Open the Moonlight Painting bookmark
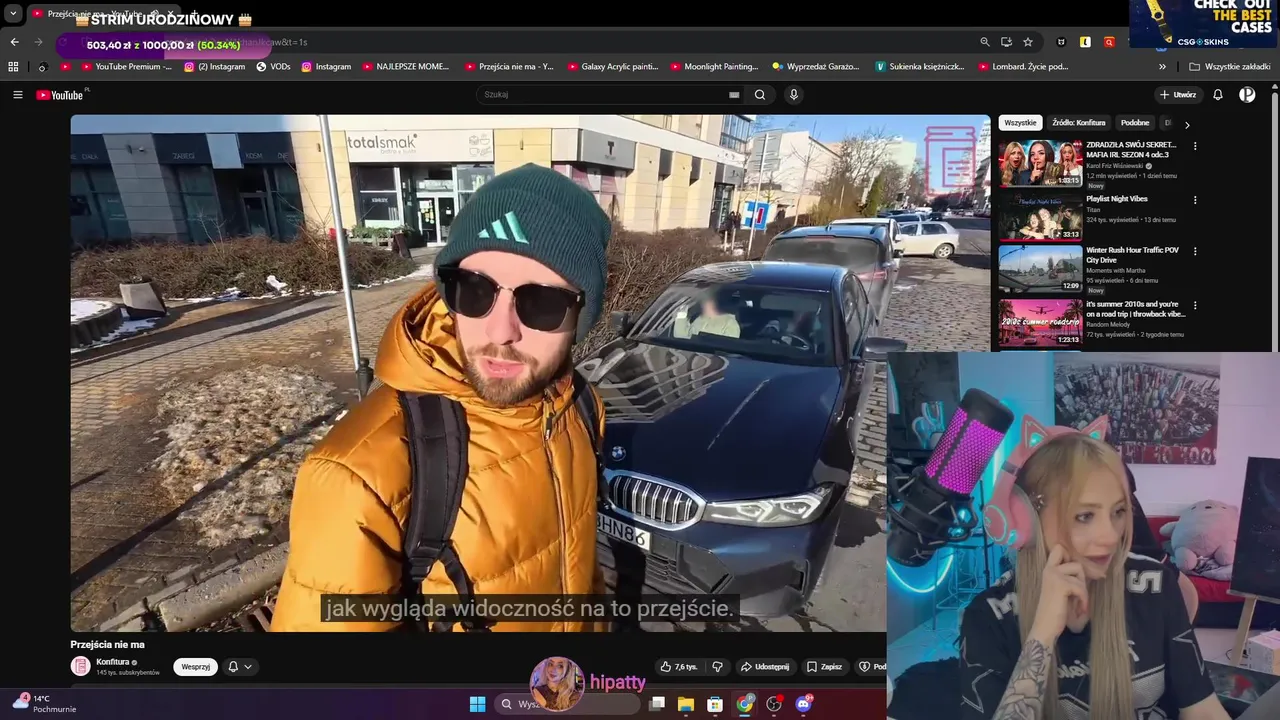 click(x=714, y=67)
